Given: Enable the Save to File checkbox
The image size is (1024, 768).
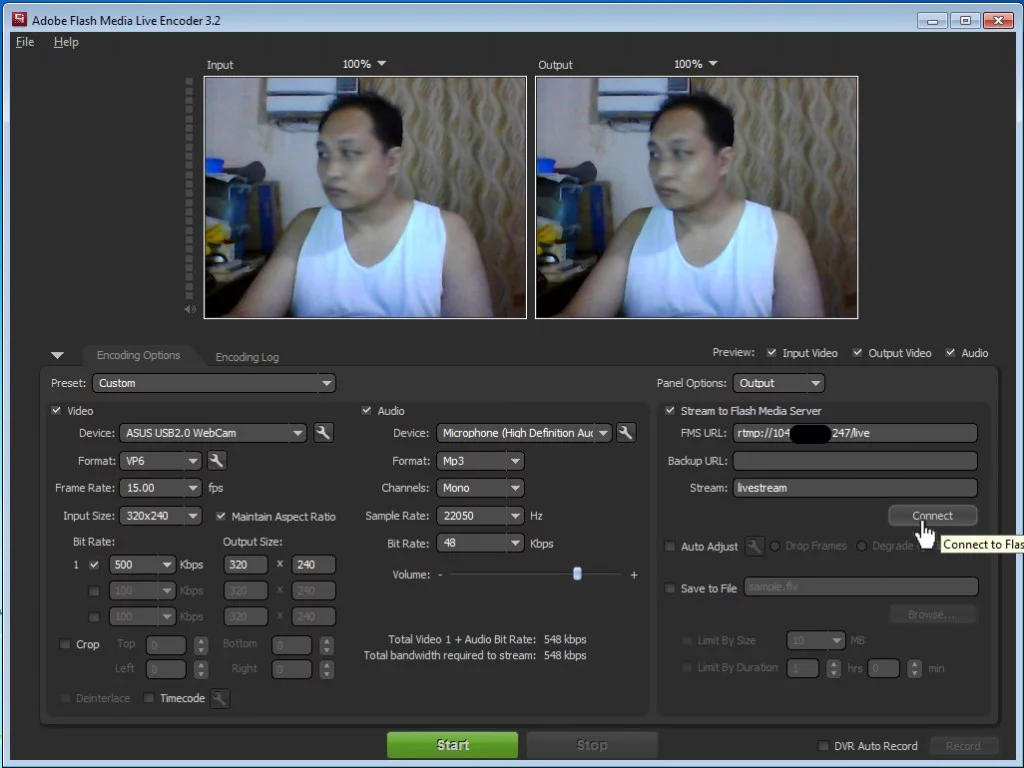Looking at the screenshot, I should (x=670, y=588).
